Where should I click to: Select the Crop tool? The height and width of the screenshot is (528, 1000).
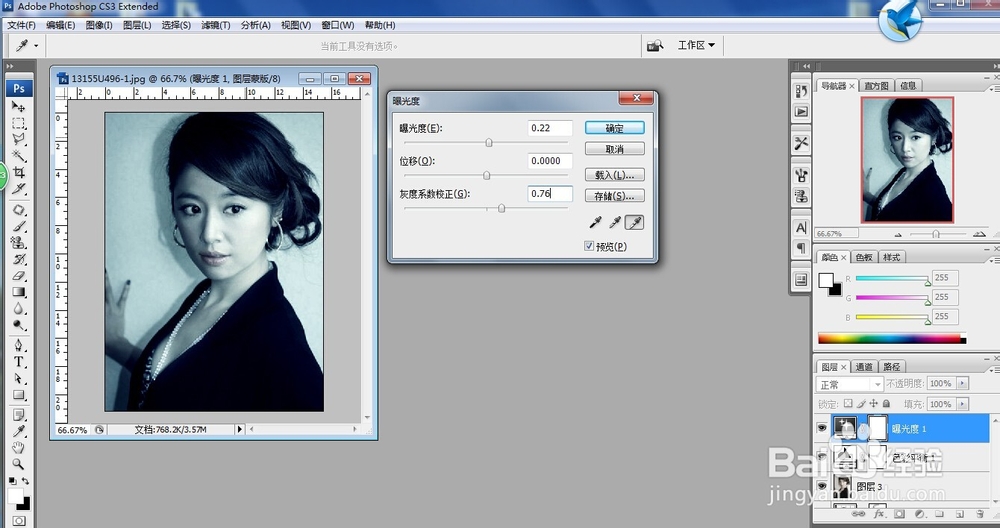tap(18, 172)
